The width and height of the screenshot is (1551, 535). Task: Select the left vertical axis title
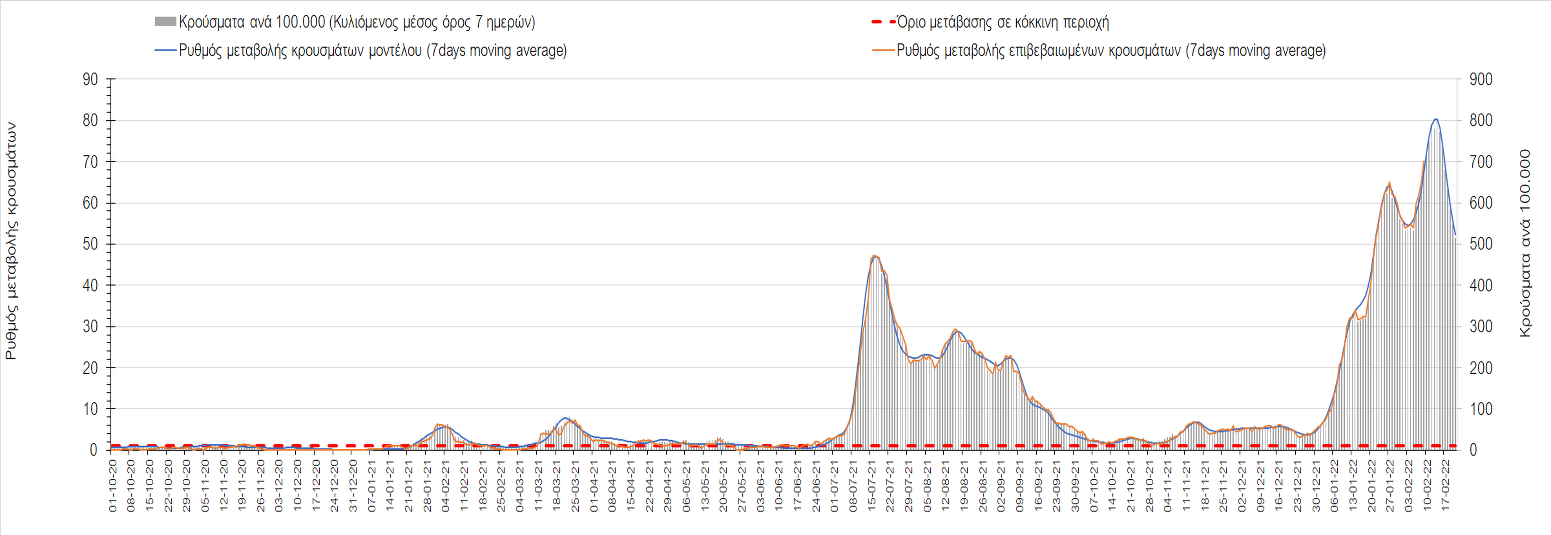pyautogui.click(x=13, y=240)
